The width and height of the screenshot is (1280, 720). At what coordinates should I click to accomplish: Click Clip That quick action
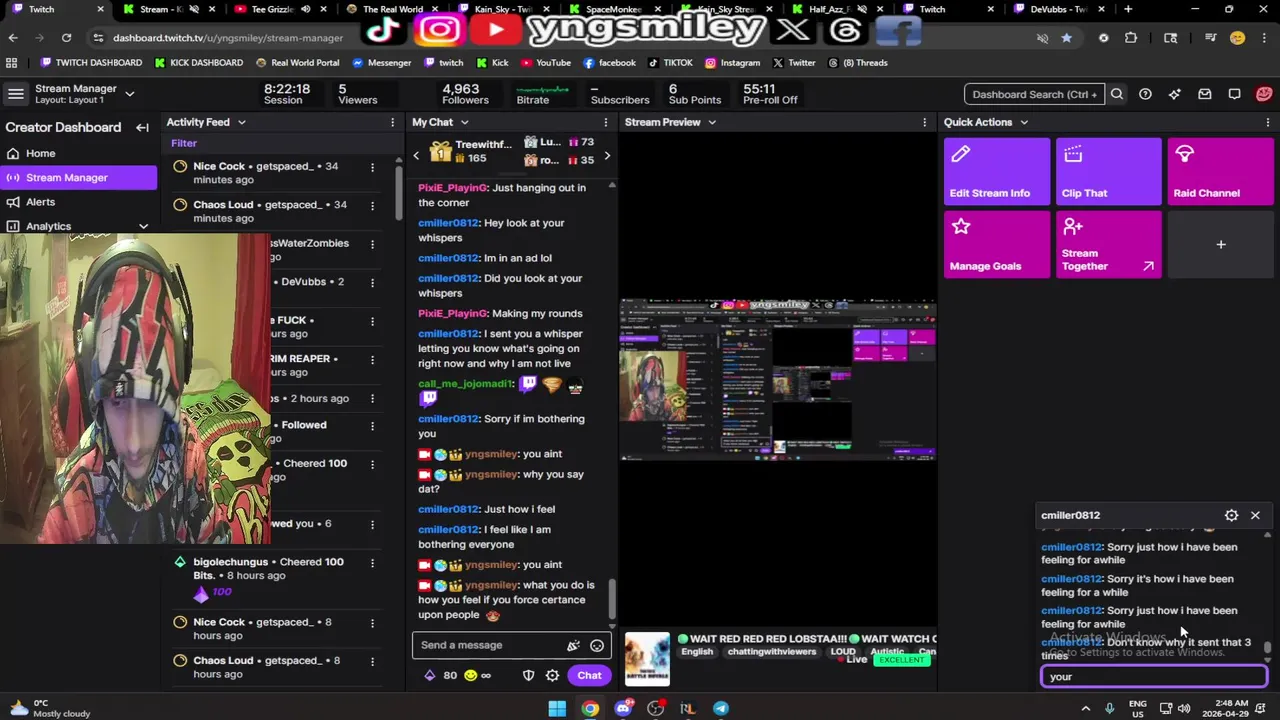(x=1109, y=172)
